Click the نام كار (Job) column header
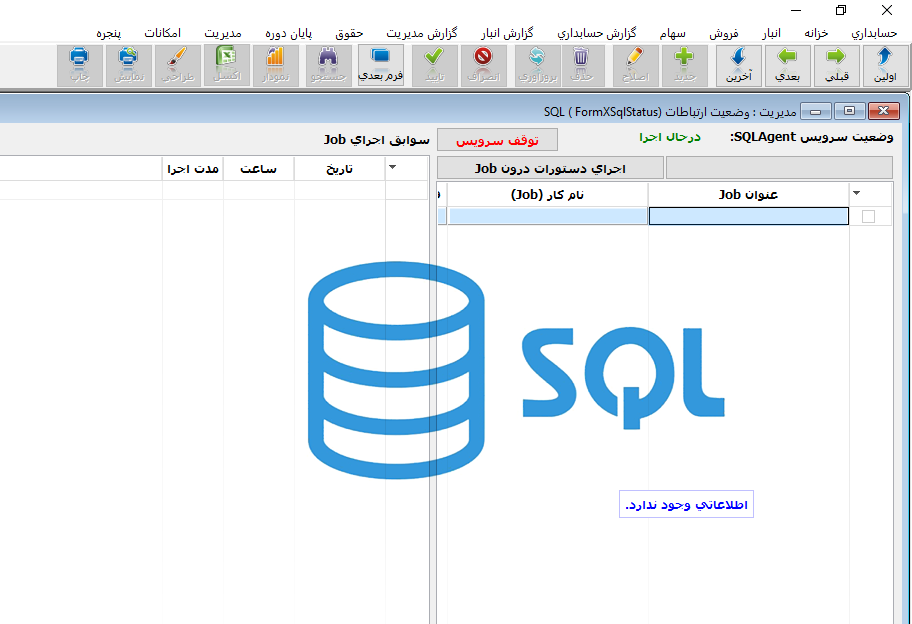912x624 pixels. pos(547,194)
